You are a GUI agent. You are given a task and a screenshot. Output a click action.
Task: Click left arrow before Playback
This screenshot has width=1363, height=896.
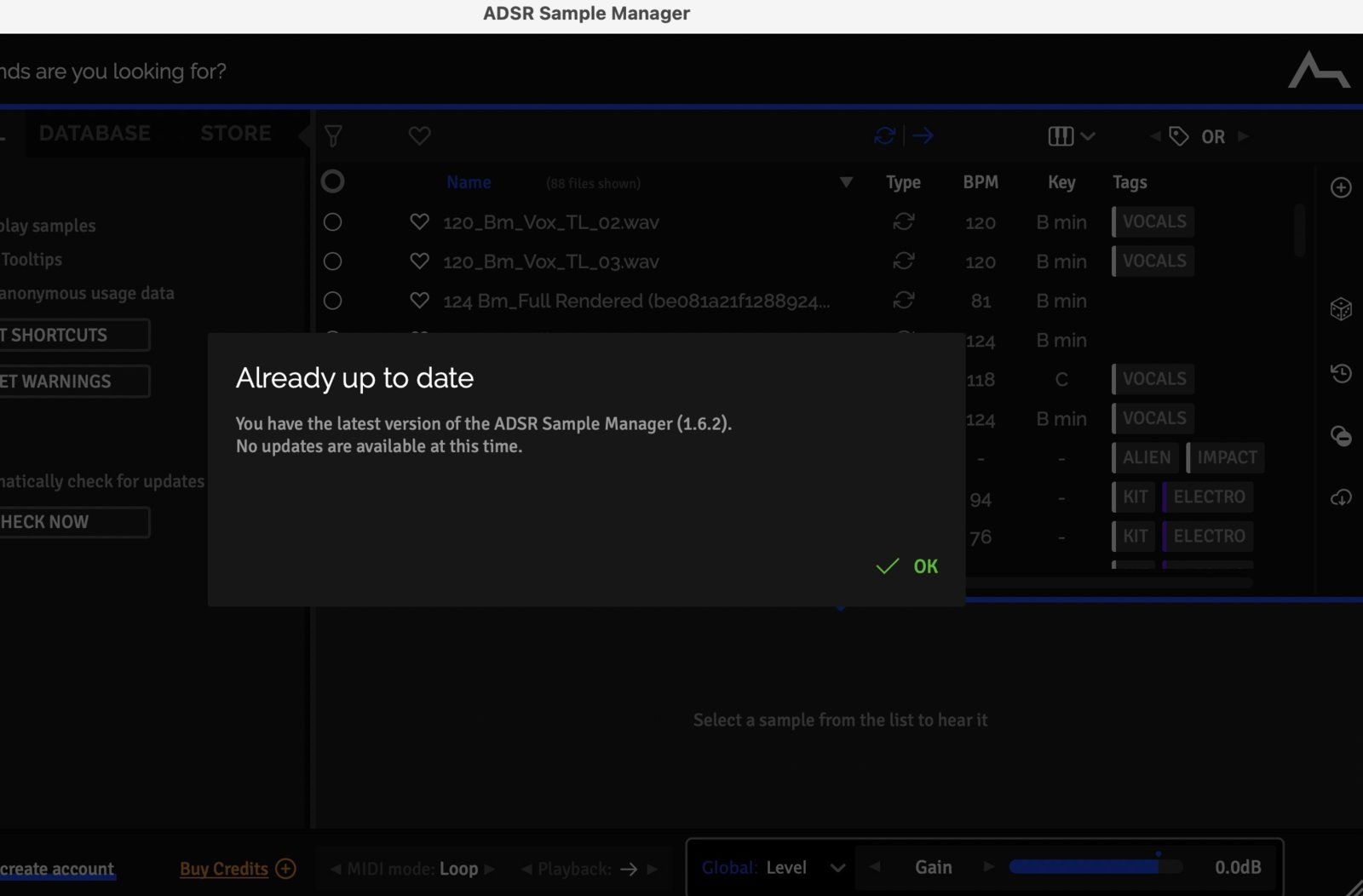(526, 870)
